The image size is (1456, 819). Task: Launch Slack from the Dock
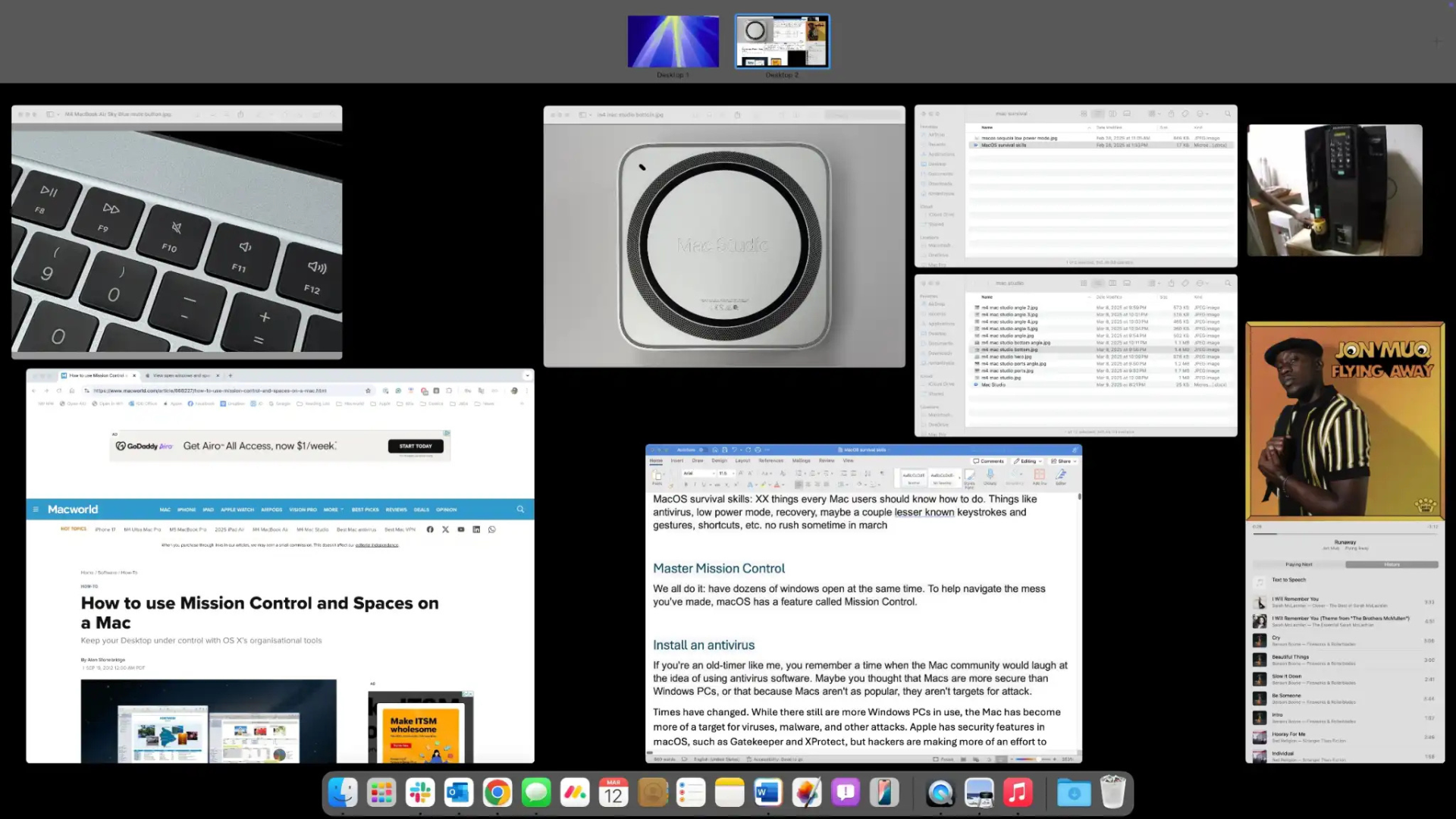420,792
